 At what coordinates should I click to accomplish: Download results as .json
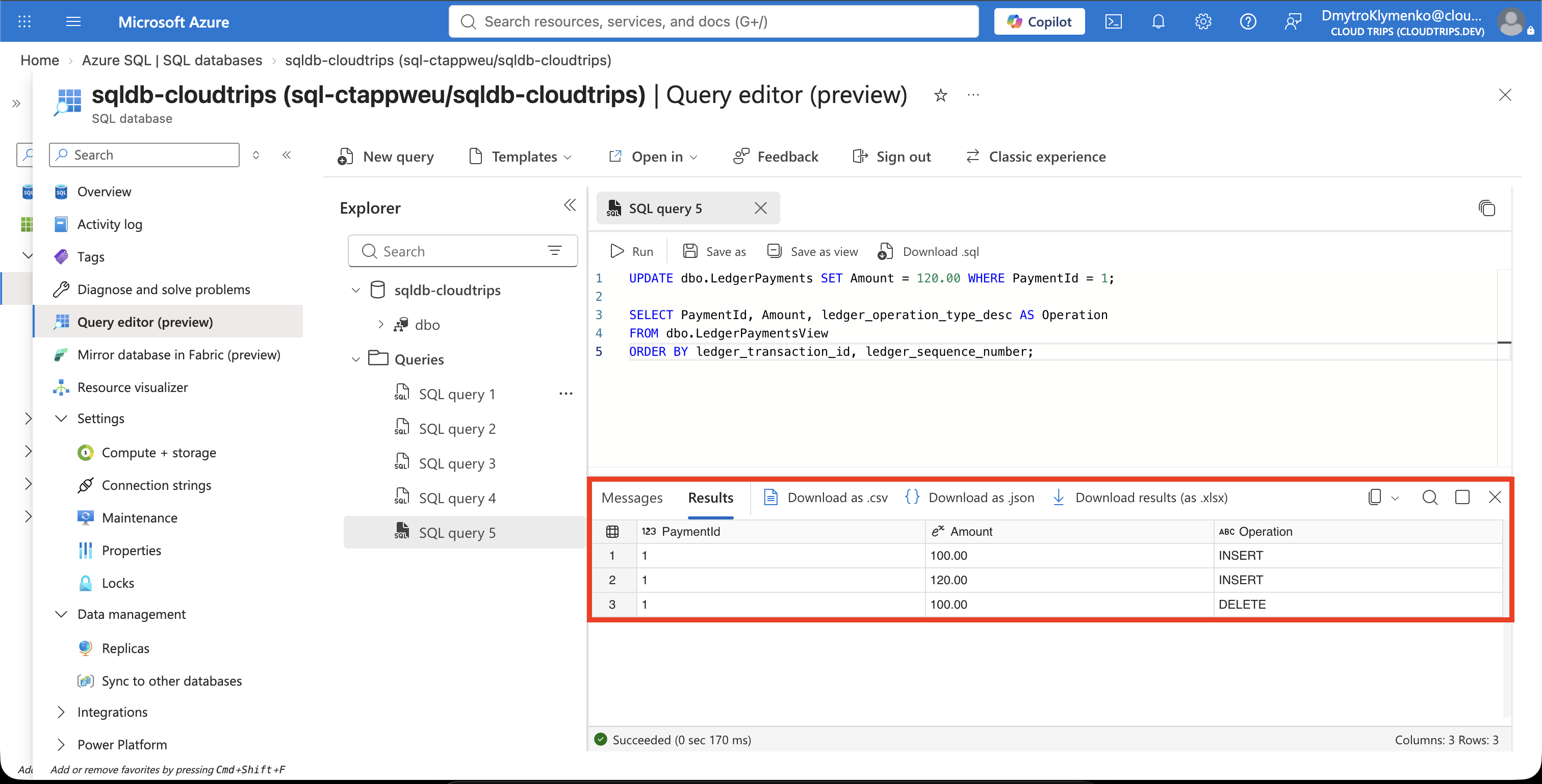(x=970, y=498)
